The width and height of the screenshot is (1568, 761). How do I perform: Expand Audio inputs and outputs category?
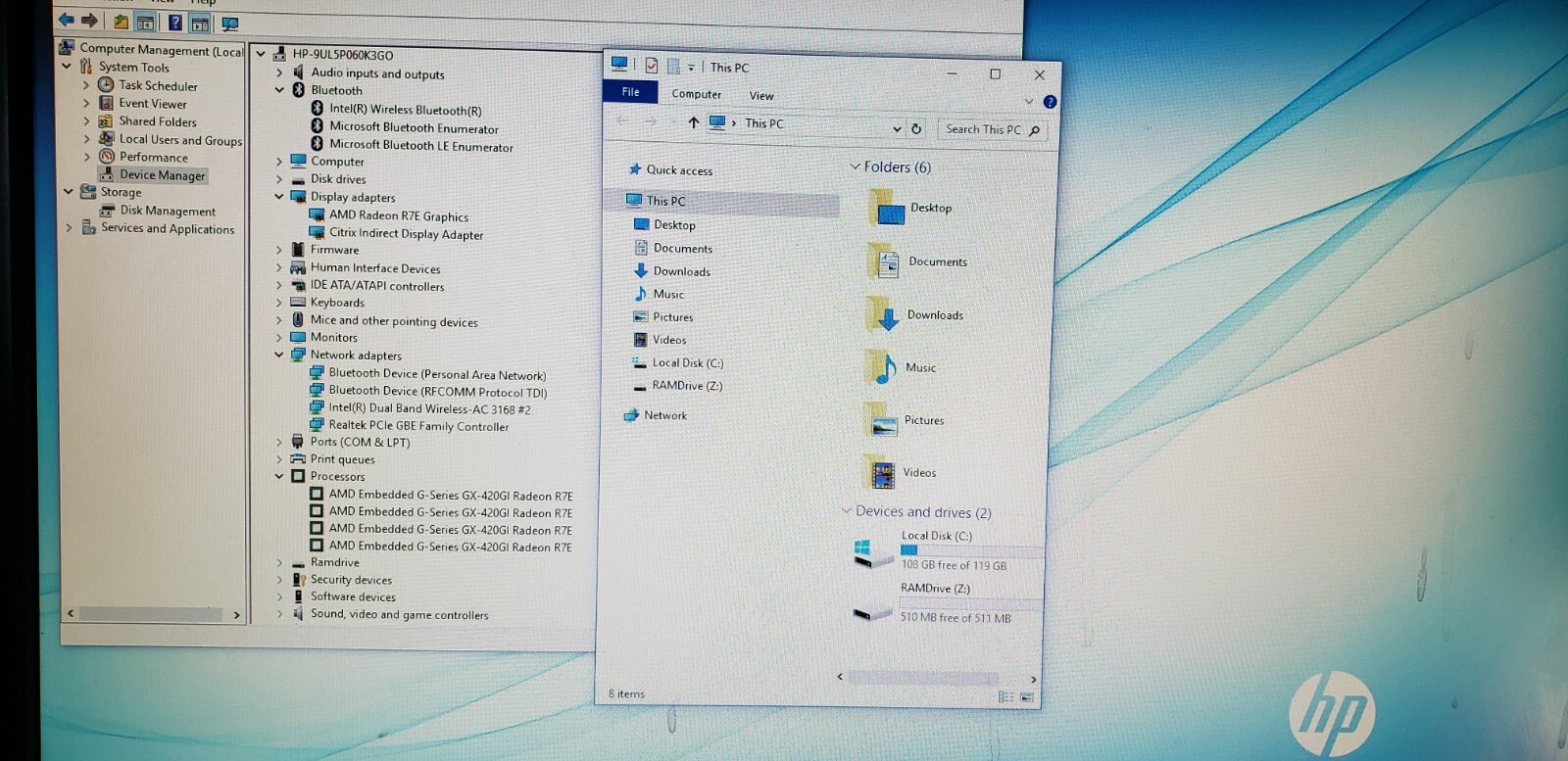pos(279,72)
